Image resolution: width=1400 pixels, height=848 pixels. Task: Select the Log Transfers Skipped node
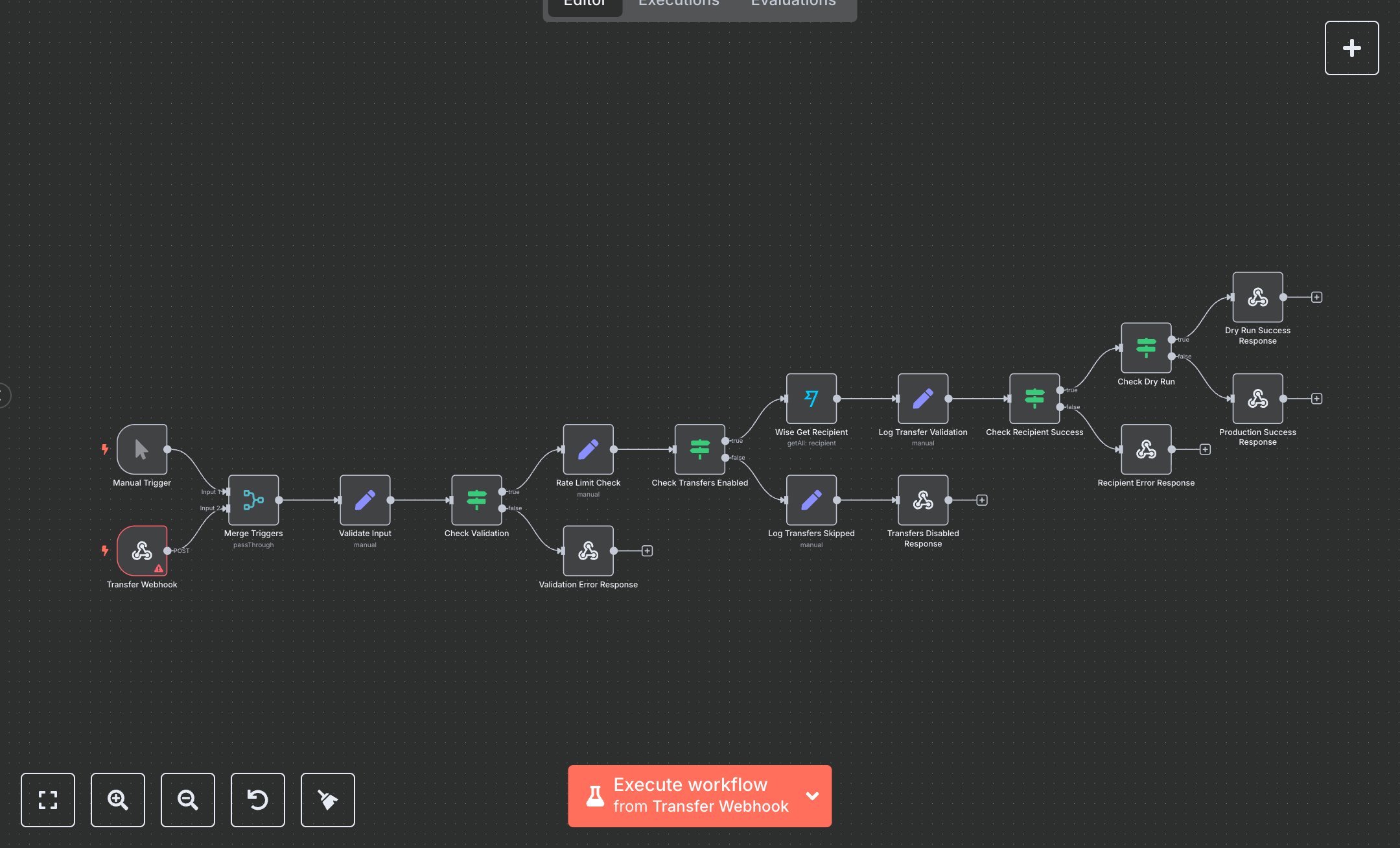[x=811, y=500]
